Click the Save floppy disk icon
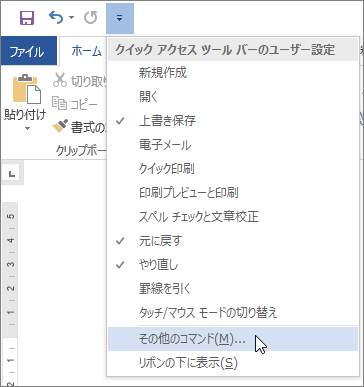The height and width of the screenshot is (387, 364). pyautogui.click(x=27, y=18)
